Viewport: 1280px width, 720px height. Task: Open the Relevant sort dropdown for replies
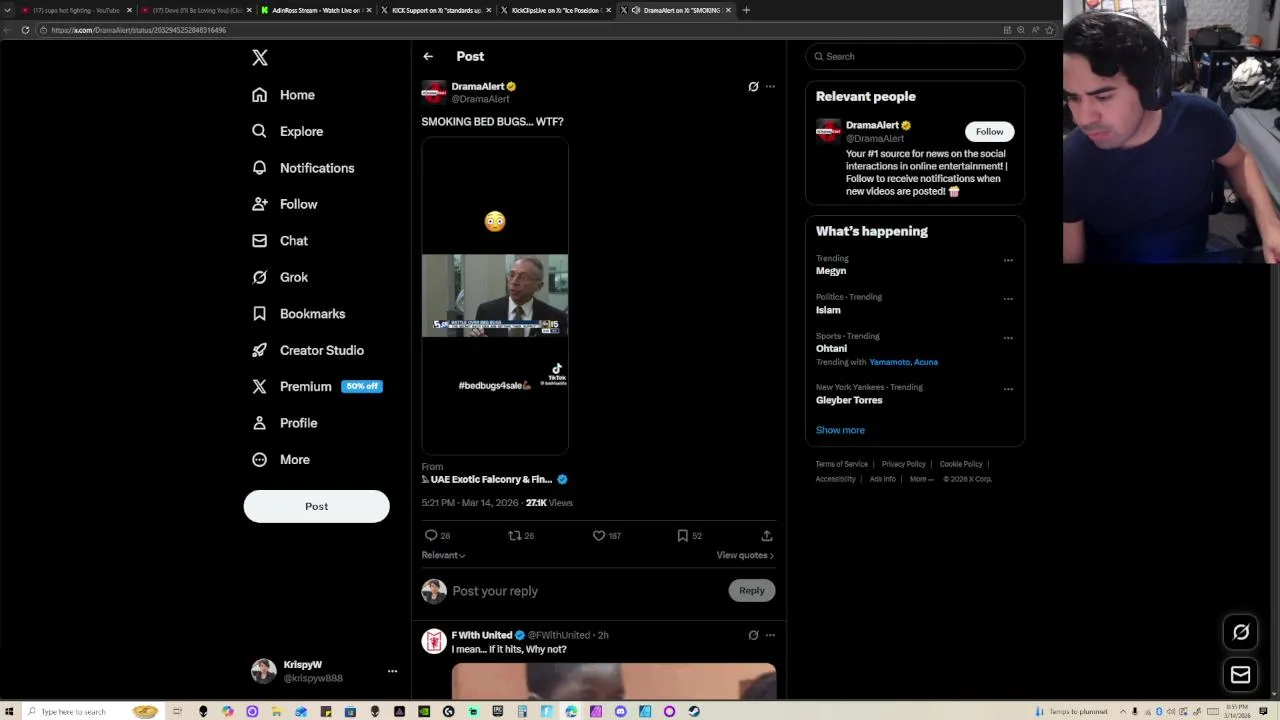[x=443, y=555]
